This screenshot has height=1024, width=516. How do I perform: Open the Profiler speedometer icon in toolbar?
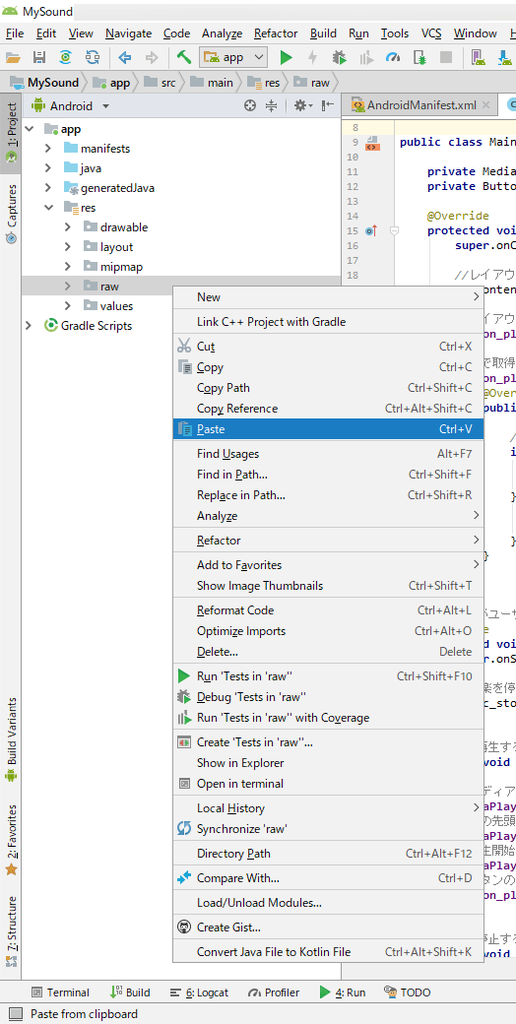coord(392,57)
